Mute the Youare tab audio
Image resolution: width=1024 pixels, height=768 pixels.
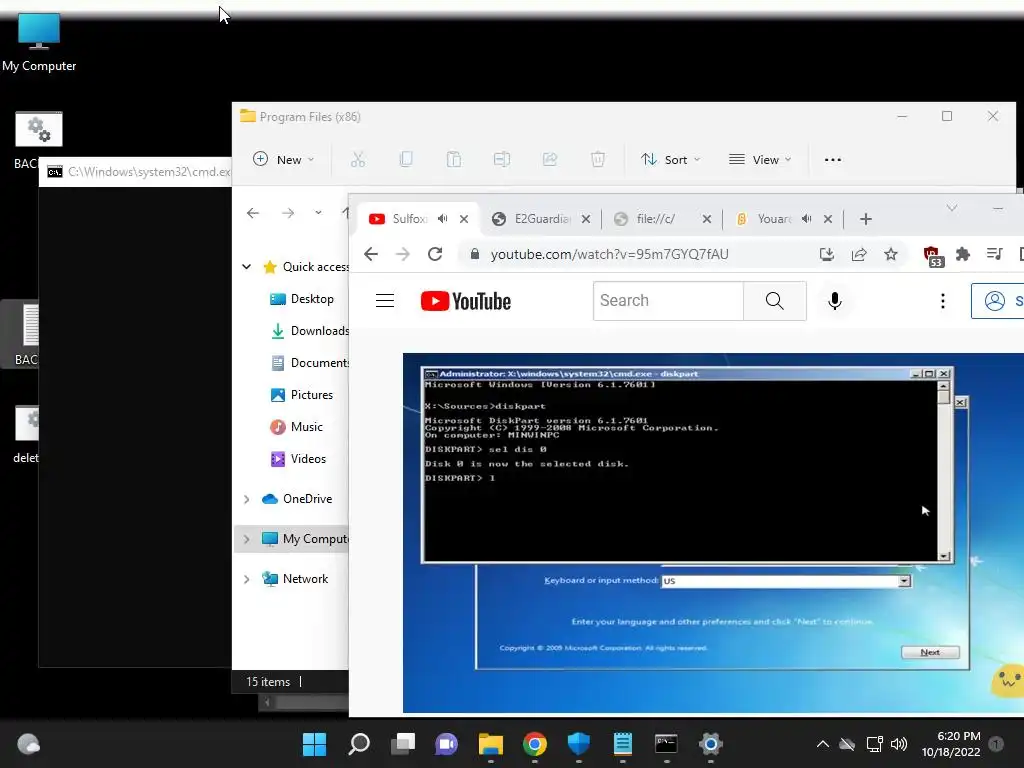807,219
